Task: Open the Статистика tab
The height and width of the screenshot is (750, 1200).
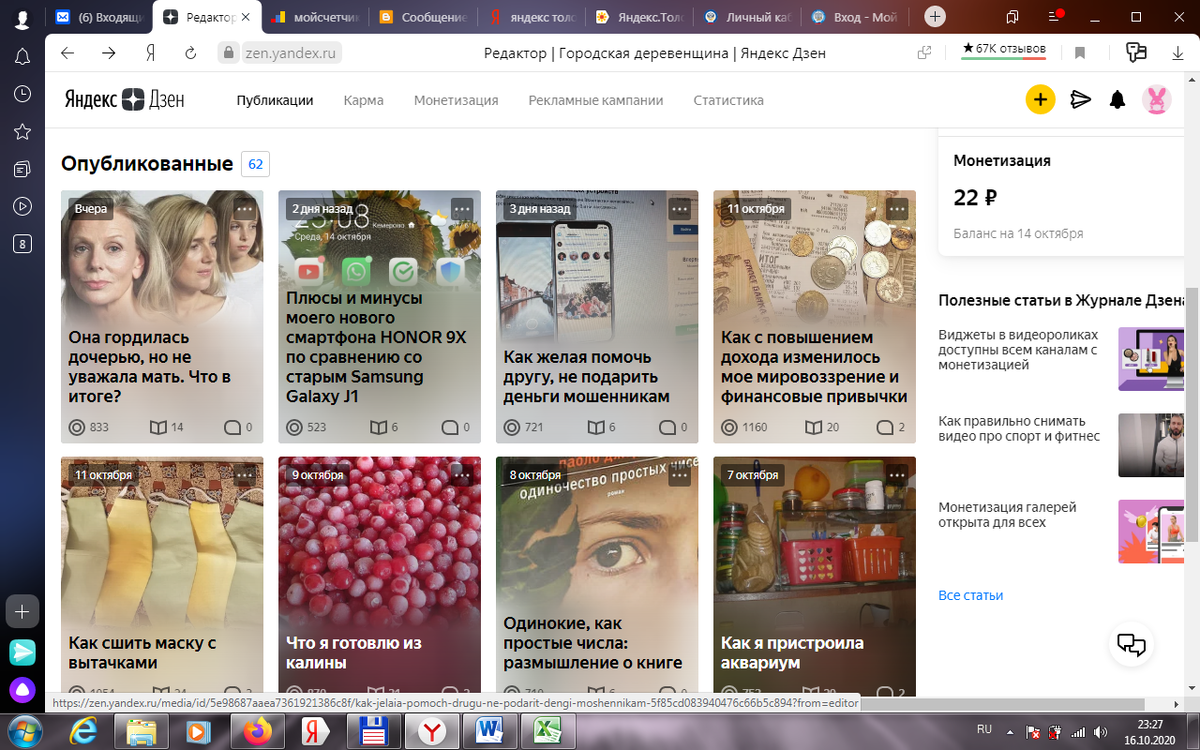Action: coord(729,100)
